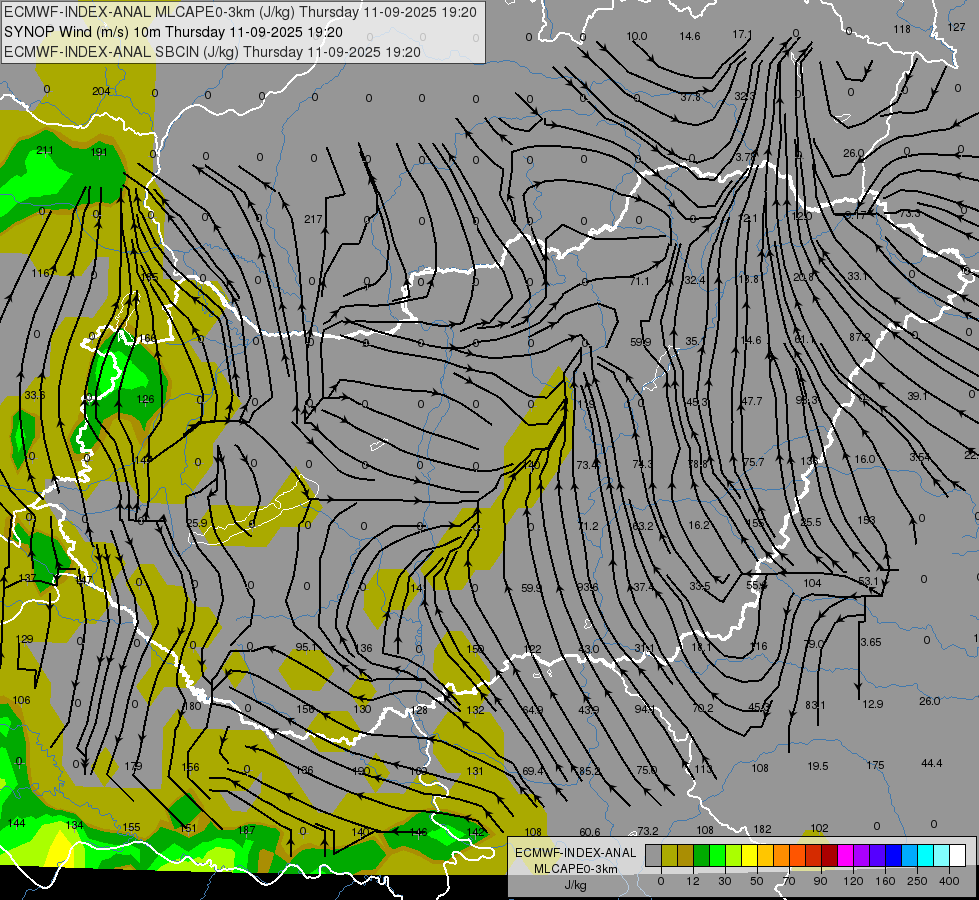The height and width of the screenshot is (900, 979).
Task: Click the map value 60.6
Action: 590,832
